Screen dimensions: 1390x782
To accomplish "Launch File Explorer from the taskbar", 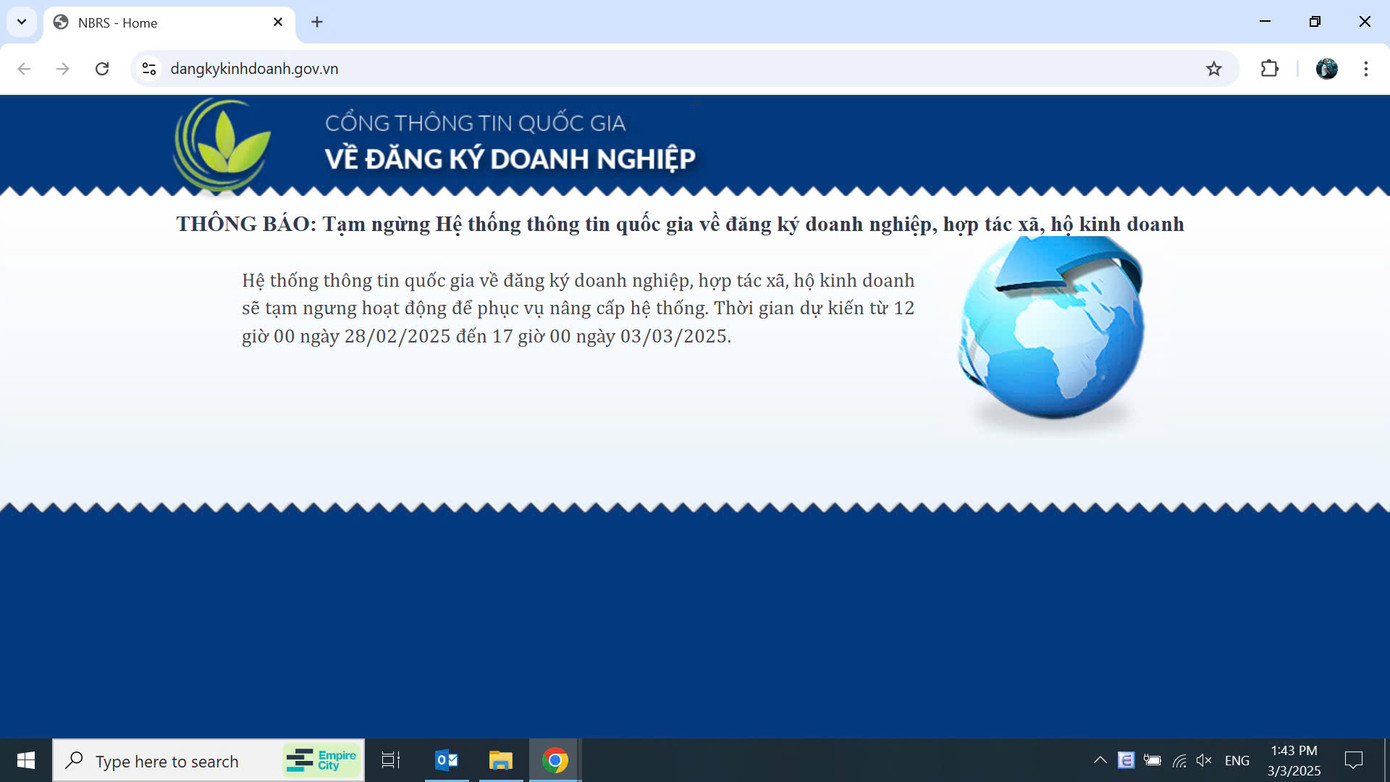I will click(x=500, y=760).
